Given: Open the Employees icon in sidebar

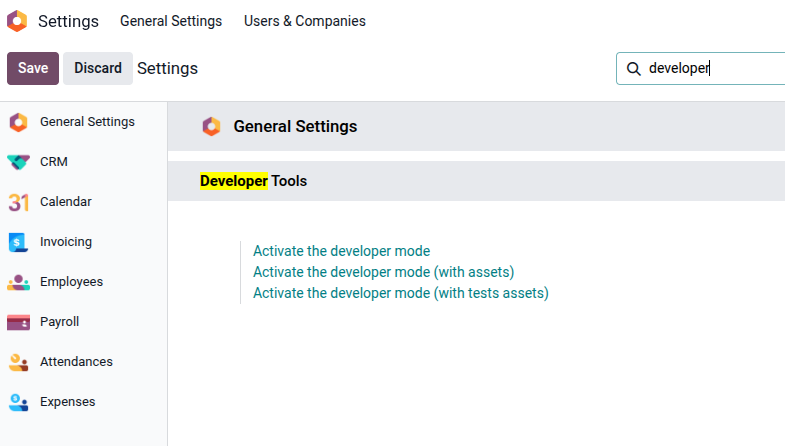Looking at the screenshot, I should [x=18, y=282].
